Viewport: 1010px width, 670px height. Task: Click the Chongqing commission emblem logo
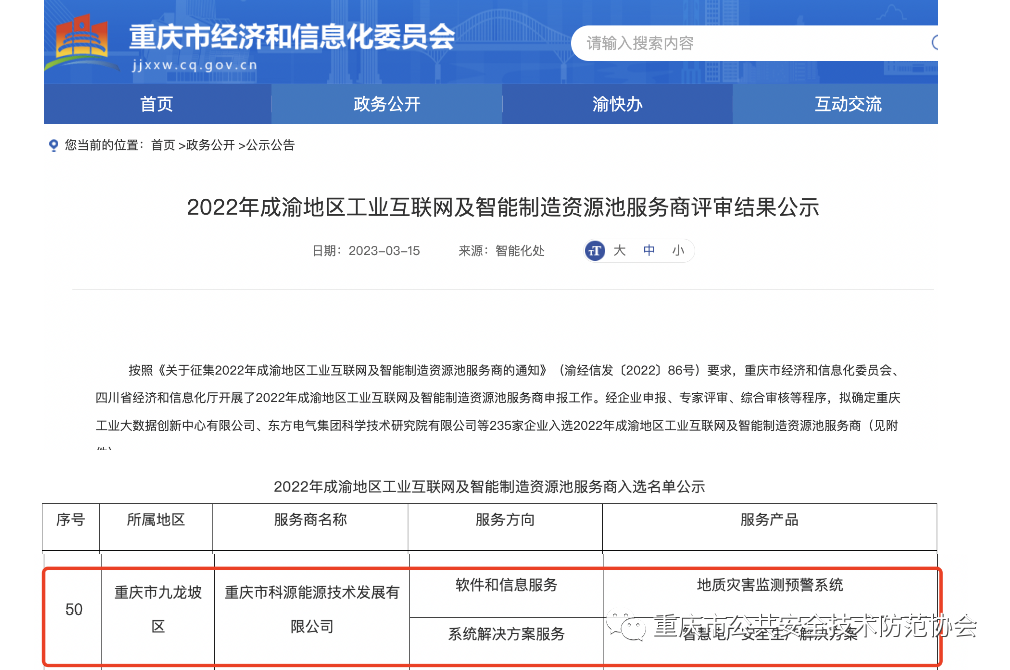pyautogui.click(x=81, y=43)
